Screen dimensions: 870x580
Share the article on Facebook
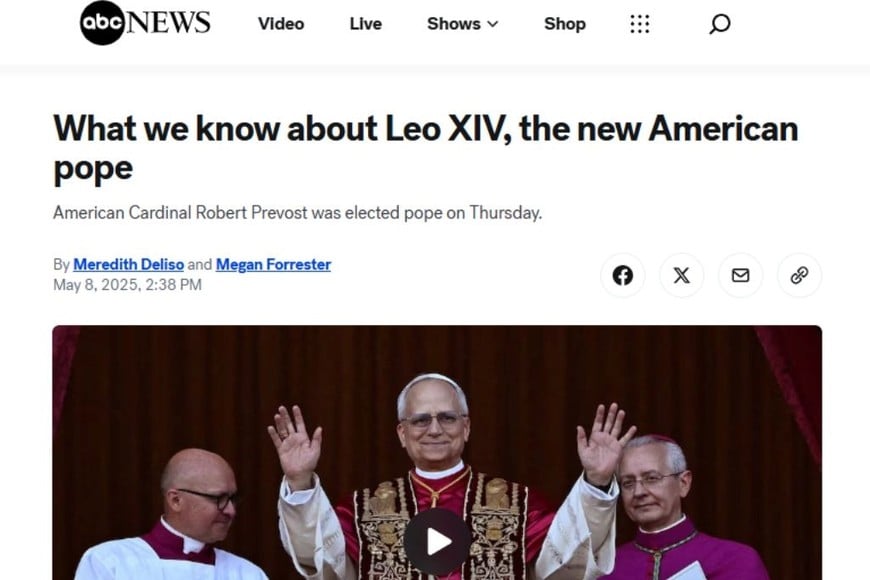(623, 275)
